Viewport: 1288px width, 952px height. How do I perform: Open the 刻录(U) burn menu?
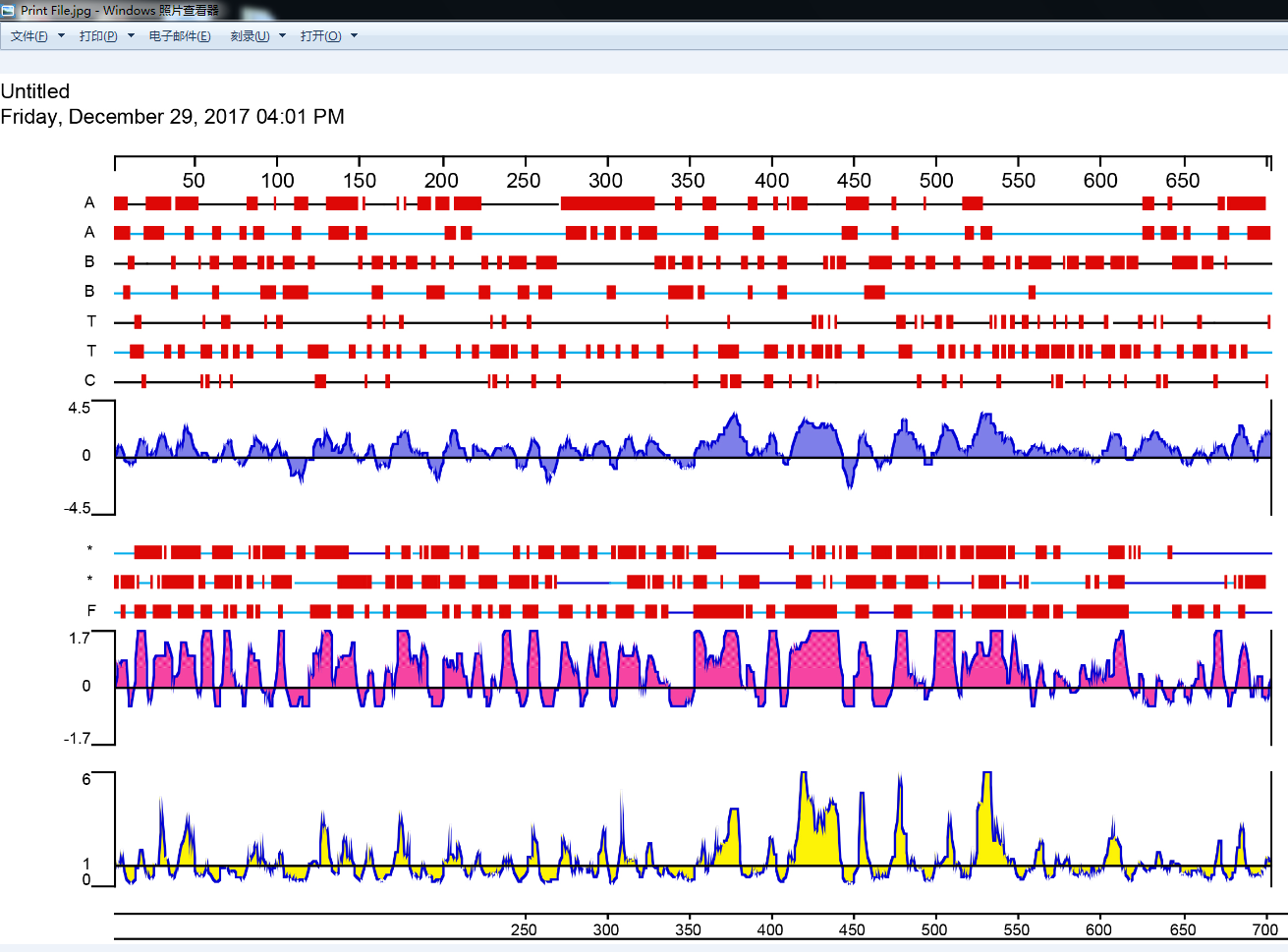pyautogui.click(x=250, y=36)
